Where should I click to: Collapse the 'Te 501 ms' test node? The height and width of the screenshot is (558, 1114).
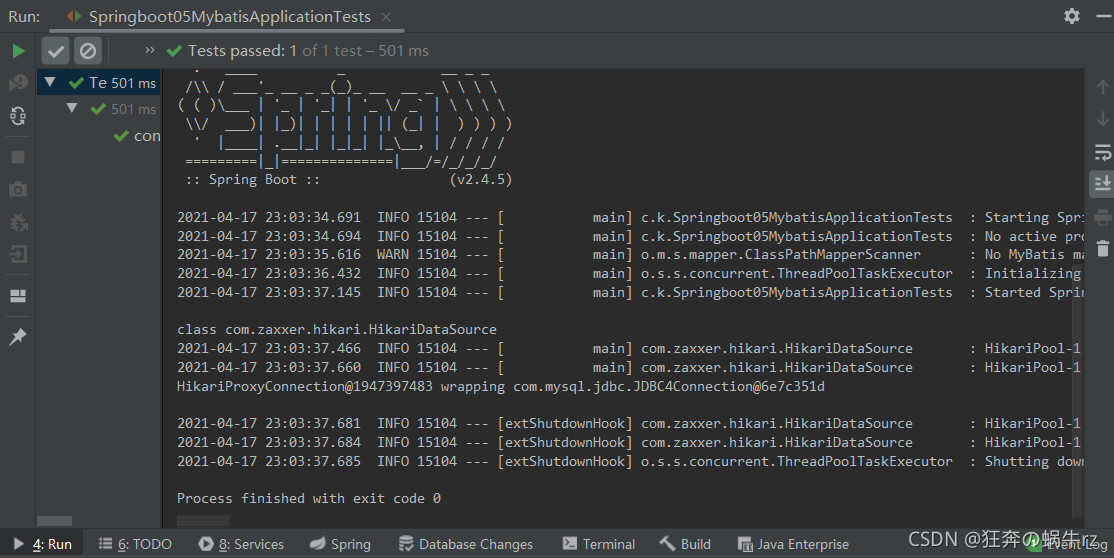(x=50, y=82)
